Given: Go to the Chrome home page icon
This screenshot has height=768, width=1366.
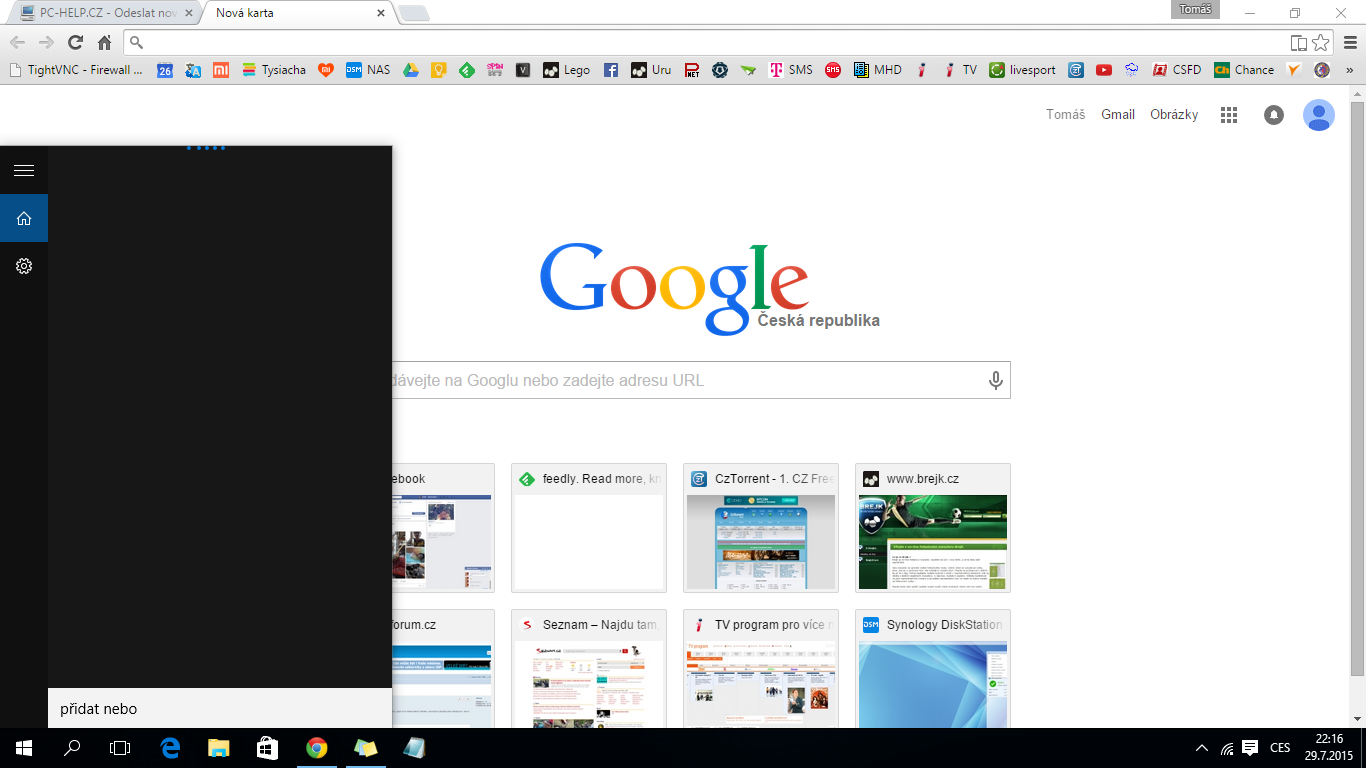Looking at the screenshot, I should [x=104, y=43].
